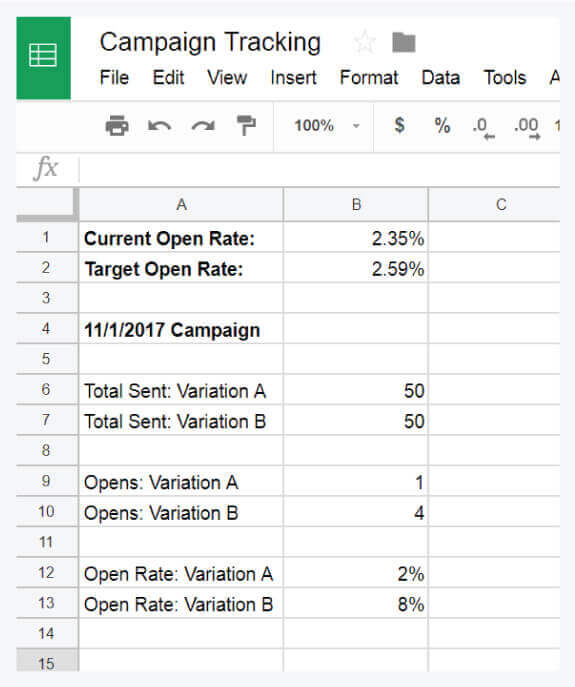575x687 pixels.
Task: Open the File menu
Action: 114,78
